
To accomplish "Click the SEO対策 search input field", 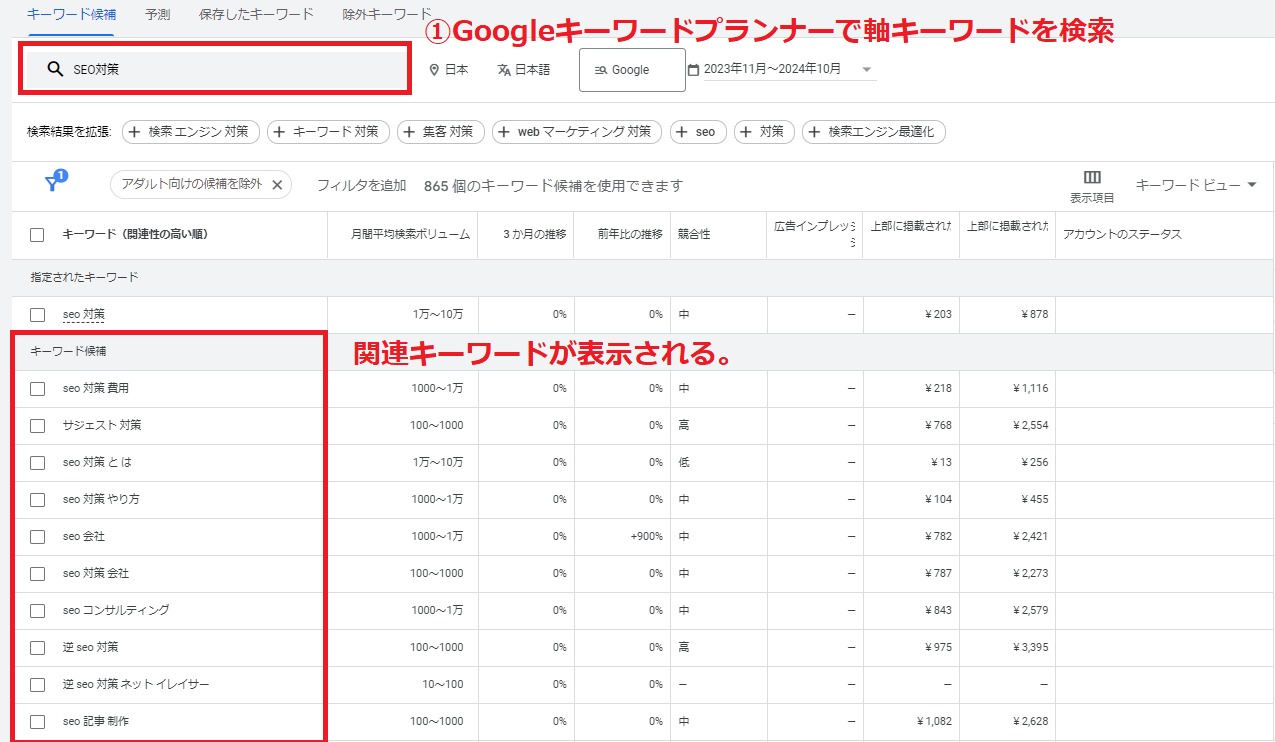I will tap(216, 70).
